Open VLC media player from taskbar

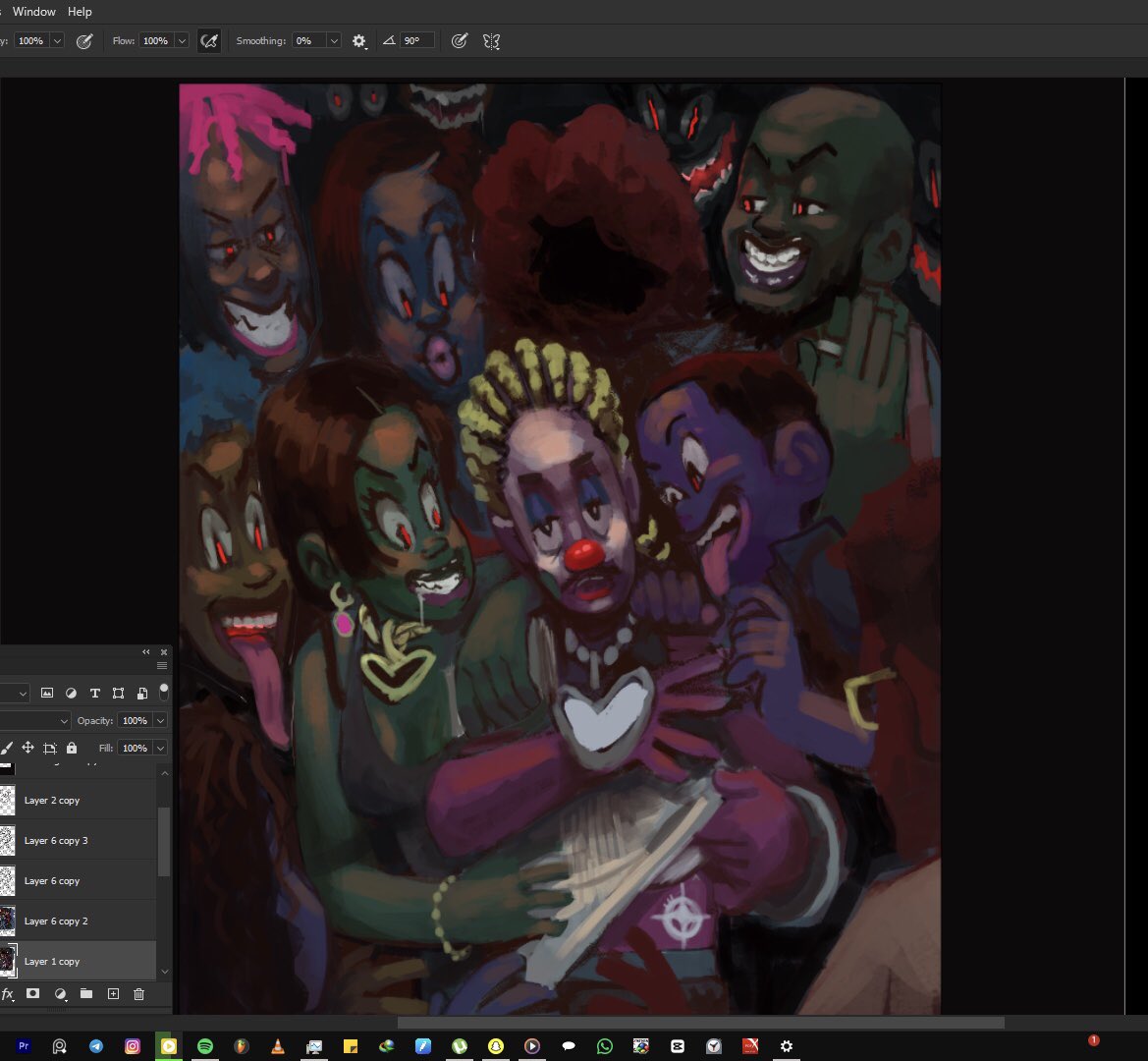point(278,1045)
